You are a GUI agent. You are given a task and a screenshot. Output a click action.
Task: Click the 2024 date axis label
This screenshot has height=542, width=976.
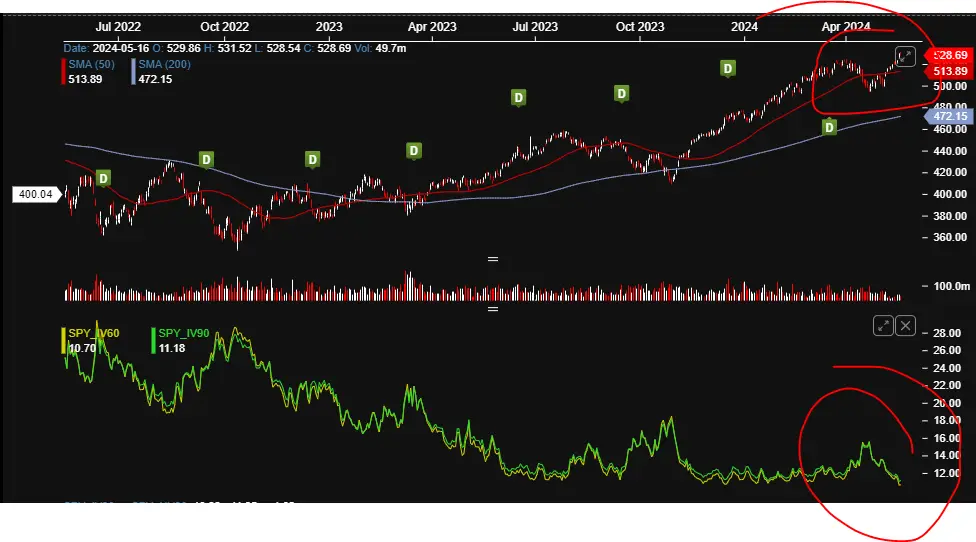(x=744, y=27)
